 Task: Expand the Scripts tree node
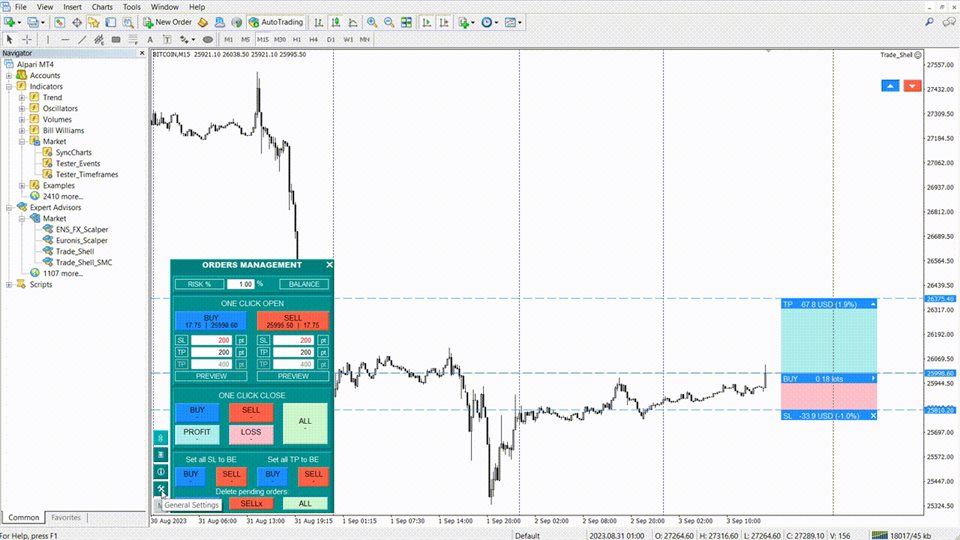click(9, 285)
